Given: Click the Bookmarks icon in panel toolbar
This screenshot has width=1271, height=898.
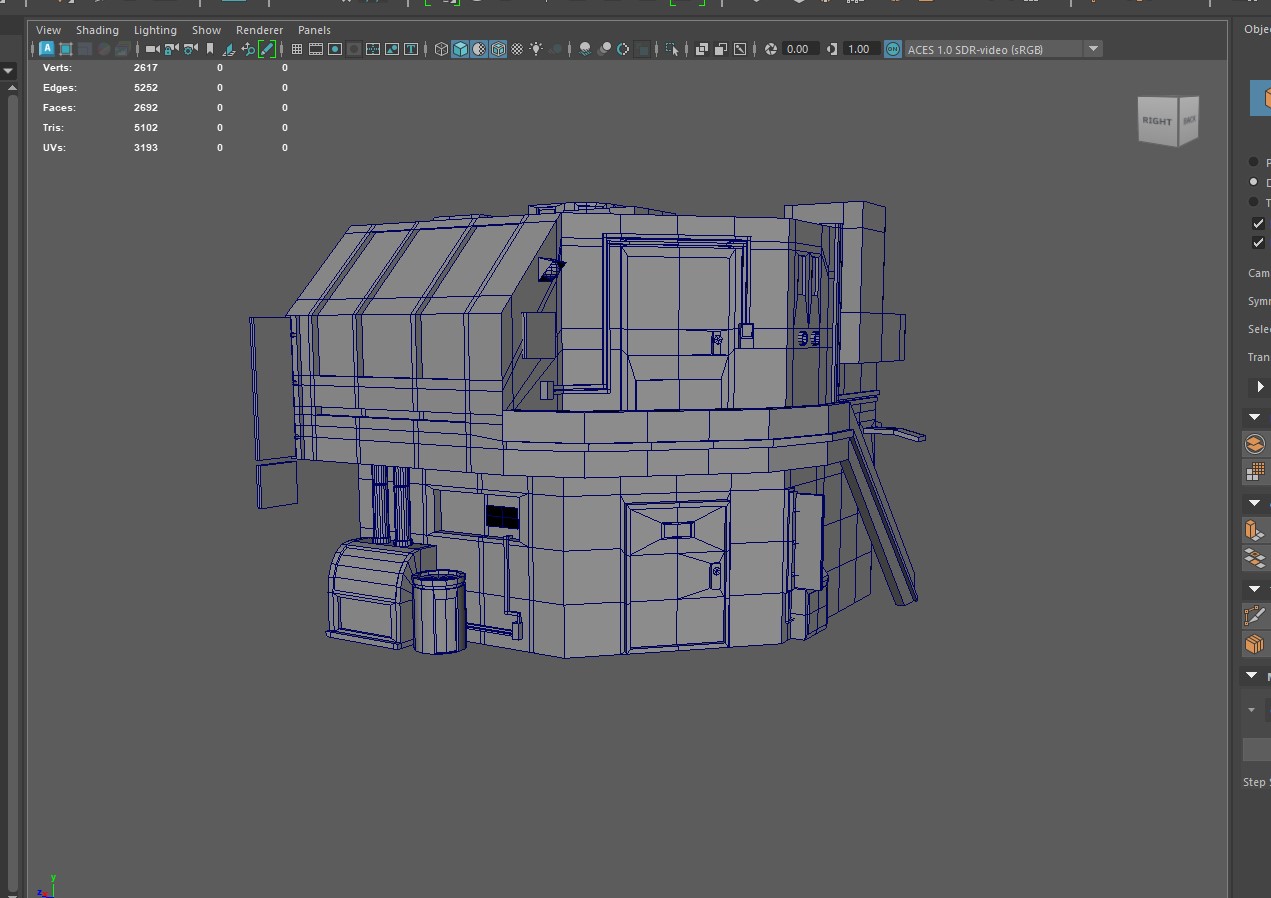Looking at the screenshot, I should click(x=210, y=49).
